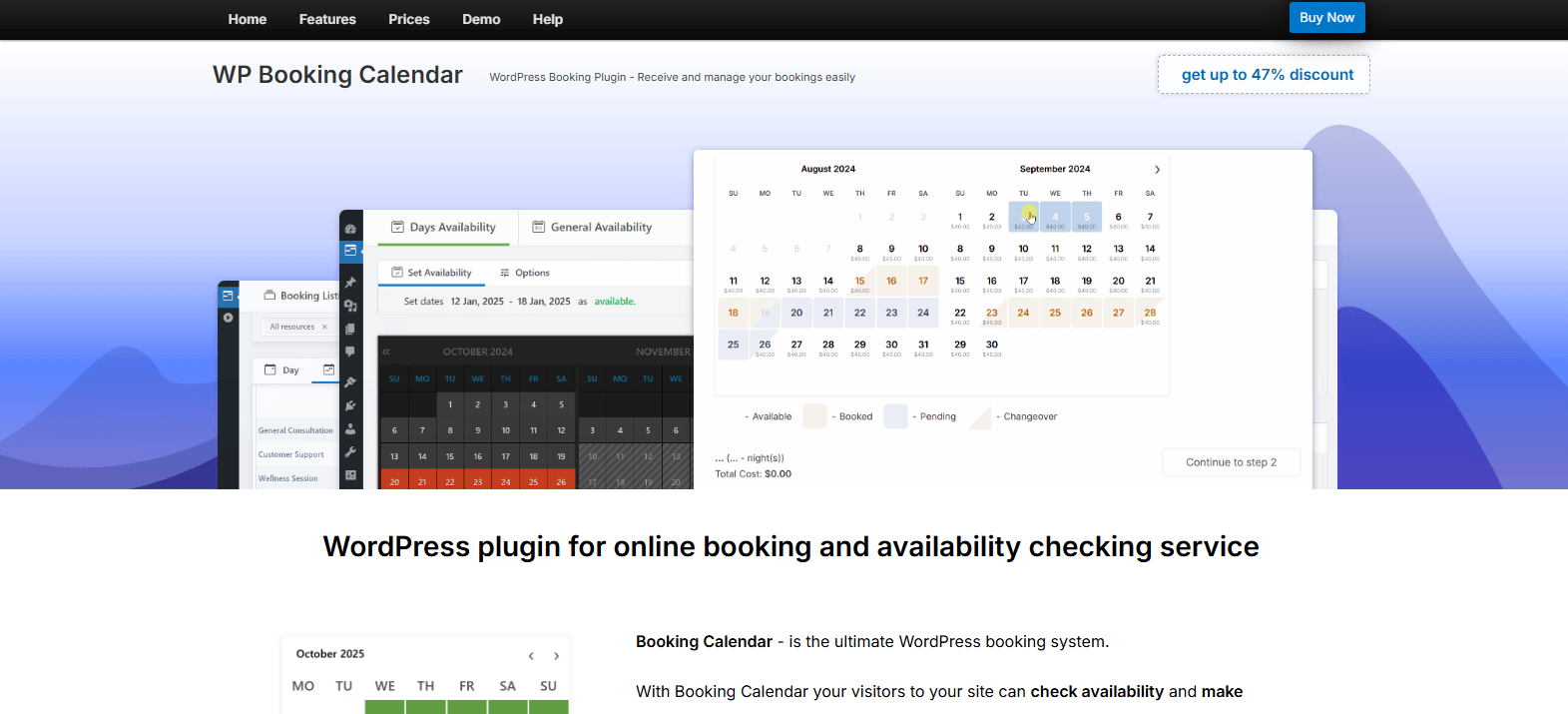
Task: Go to Home in the top navigation
Action: (248, 19)
